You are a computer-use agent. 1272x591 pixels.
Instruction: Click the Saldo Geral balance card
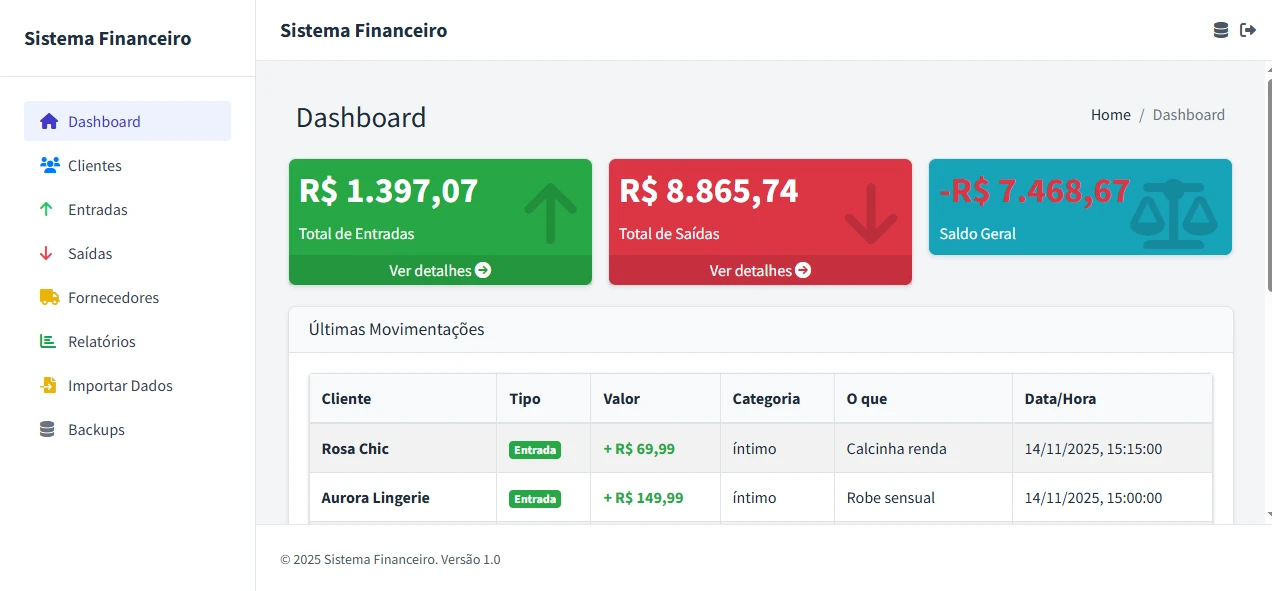[1080, 207]
